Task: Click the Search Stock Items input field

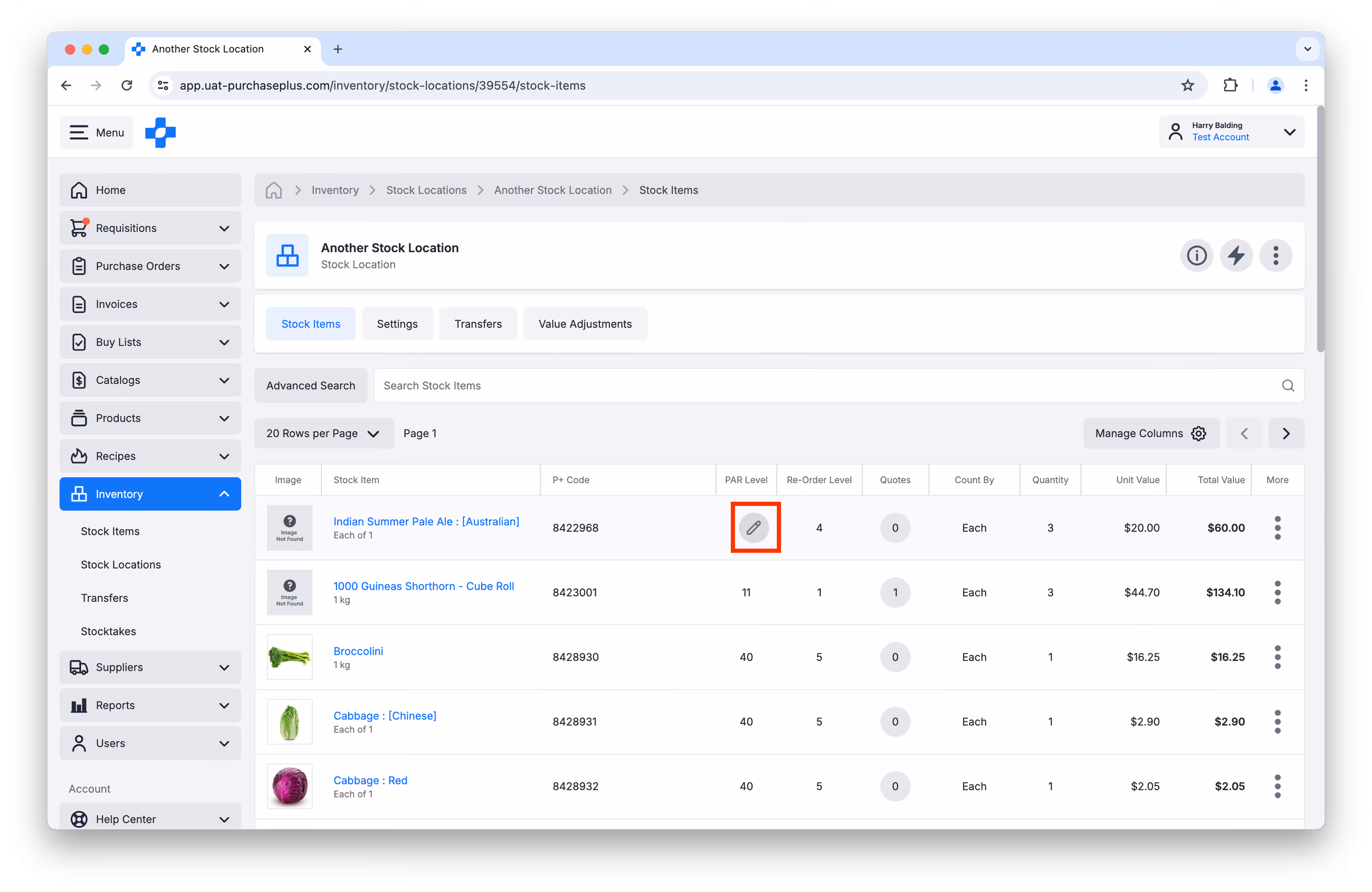Action: [839, 386]
